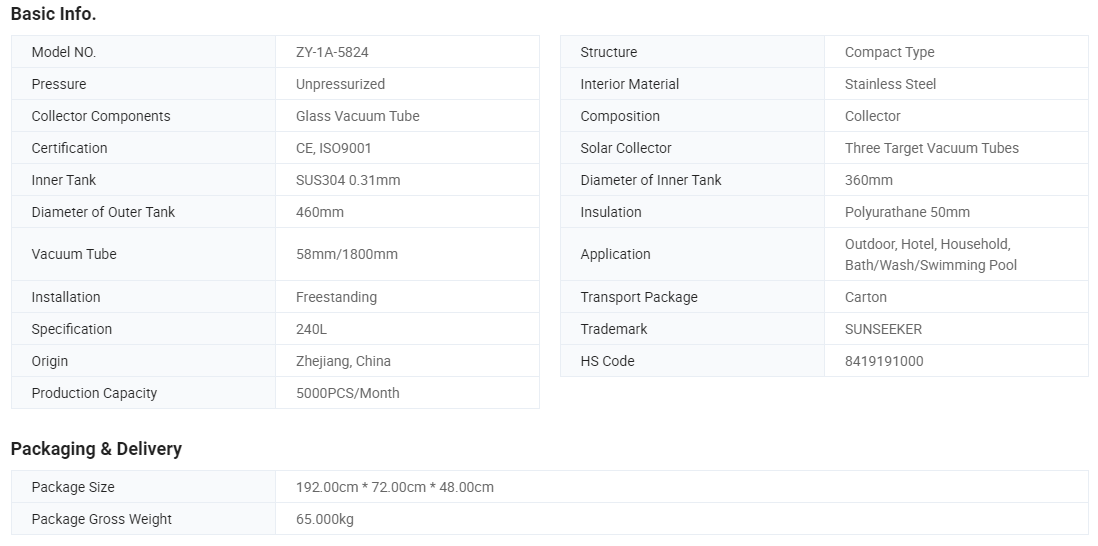Click SUS304 0.31mm inner tank value
Image resolution: width=1098 pixels, height=546 pixels.
[348, 180]
